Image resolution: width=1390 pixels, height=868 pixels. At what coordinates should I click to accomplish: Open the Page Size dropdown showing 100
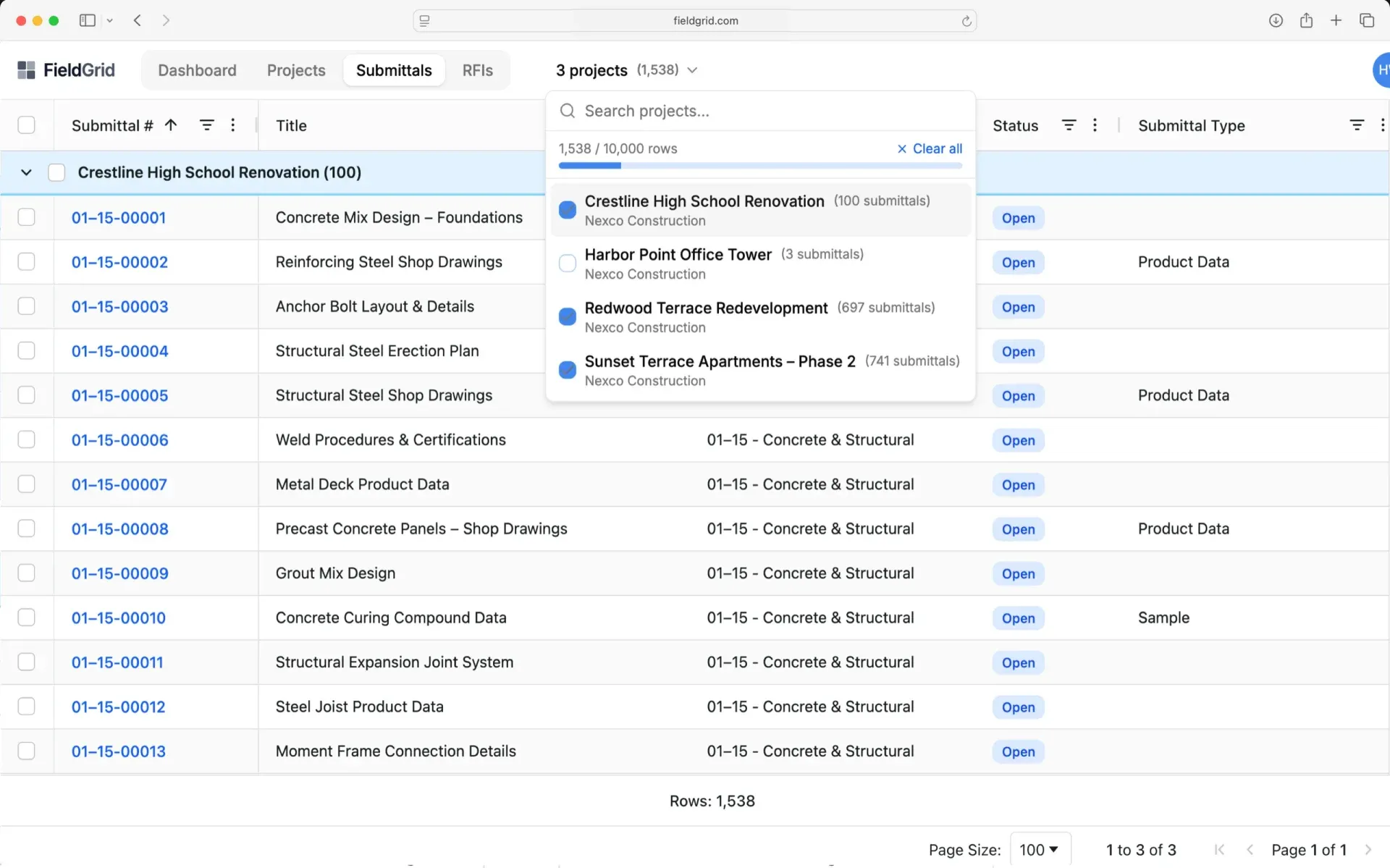point(1040,849)
